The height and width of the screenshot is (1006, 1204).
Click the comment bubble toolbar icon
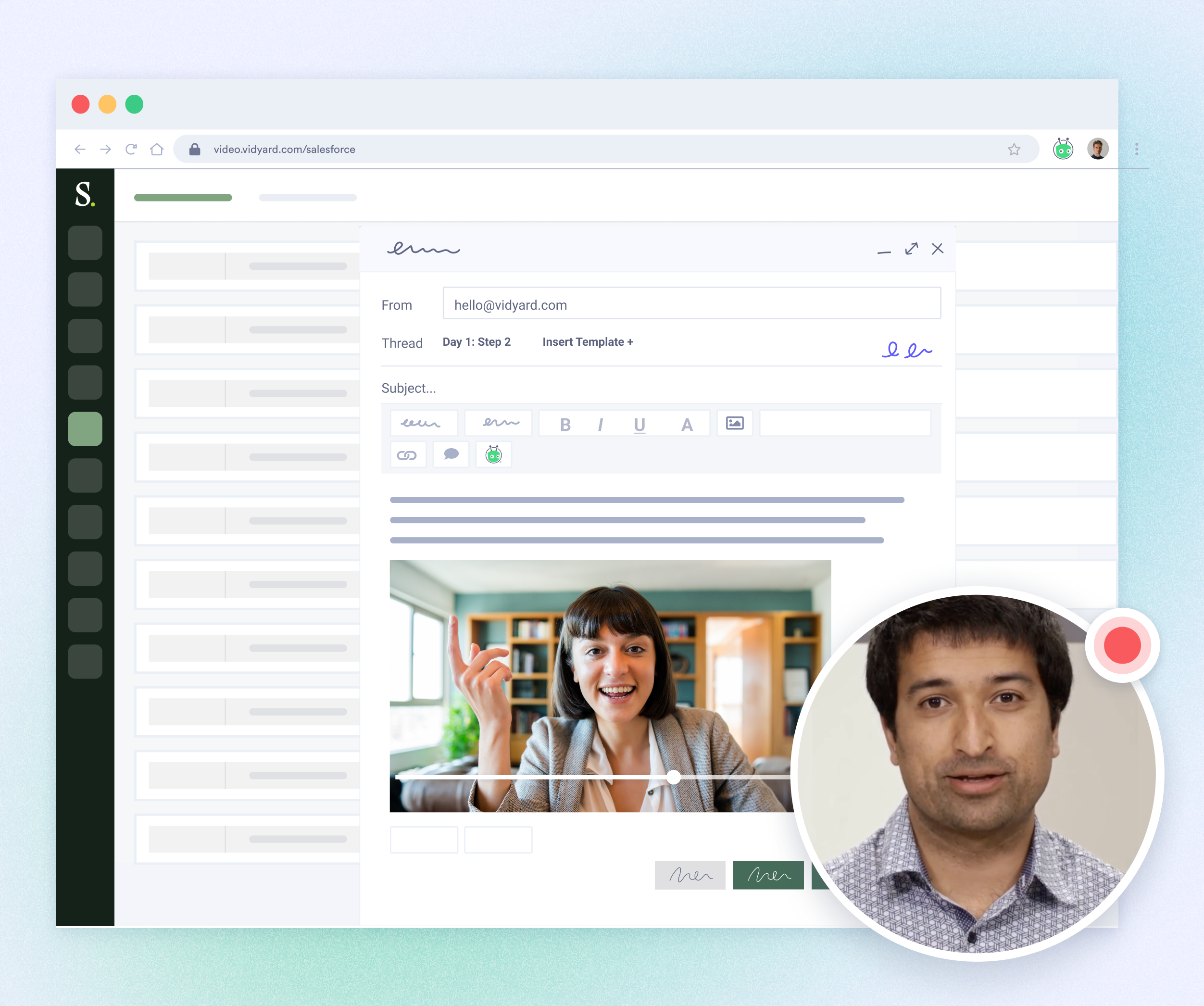451,454
